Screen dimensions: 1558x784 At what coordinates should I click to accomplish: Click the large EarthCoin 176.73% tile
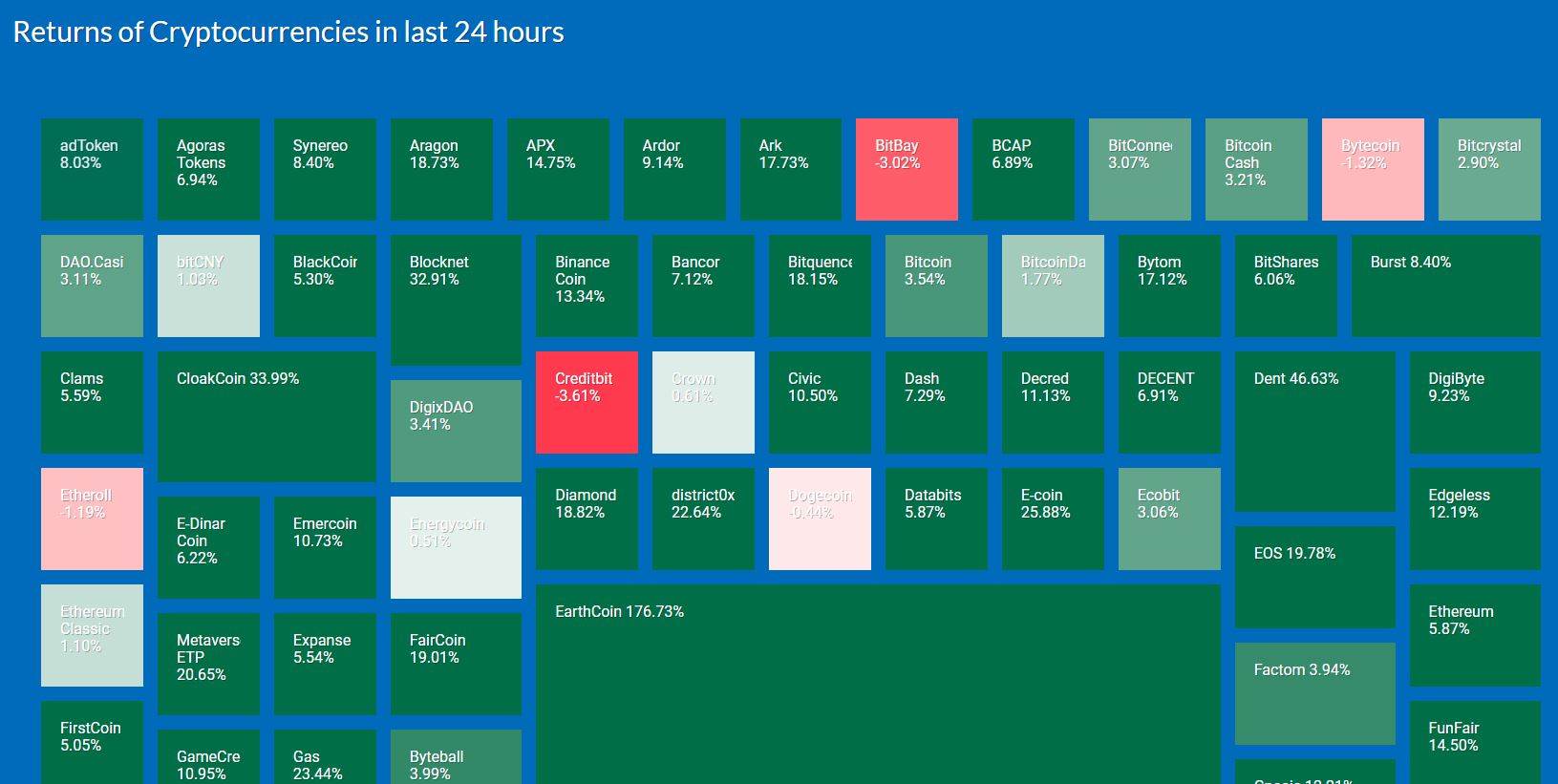pos(878,684)
